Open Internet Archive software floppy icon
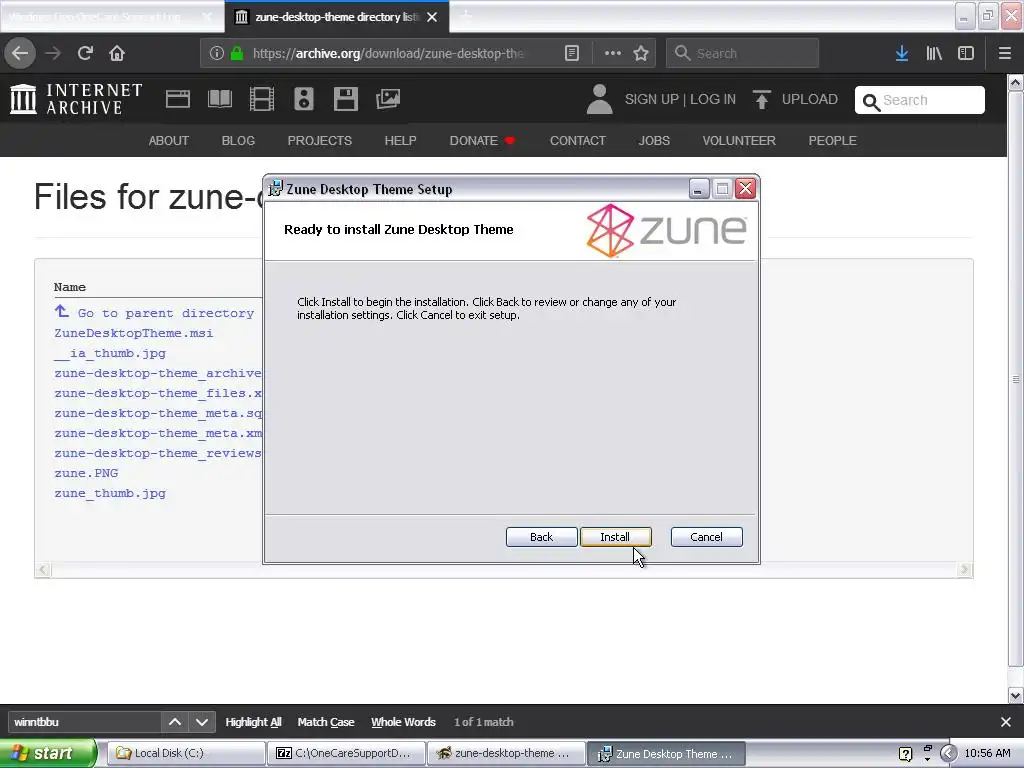This screenshot has height=768, width=1024. (345, 99)
